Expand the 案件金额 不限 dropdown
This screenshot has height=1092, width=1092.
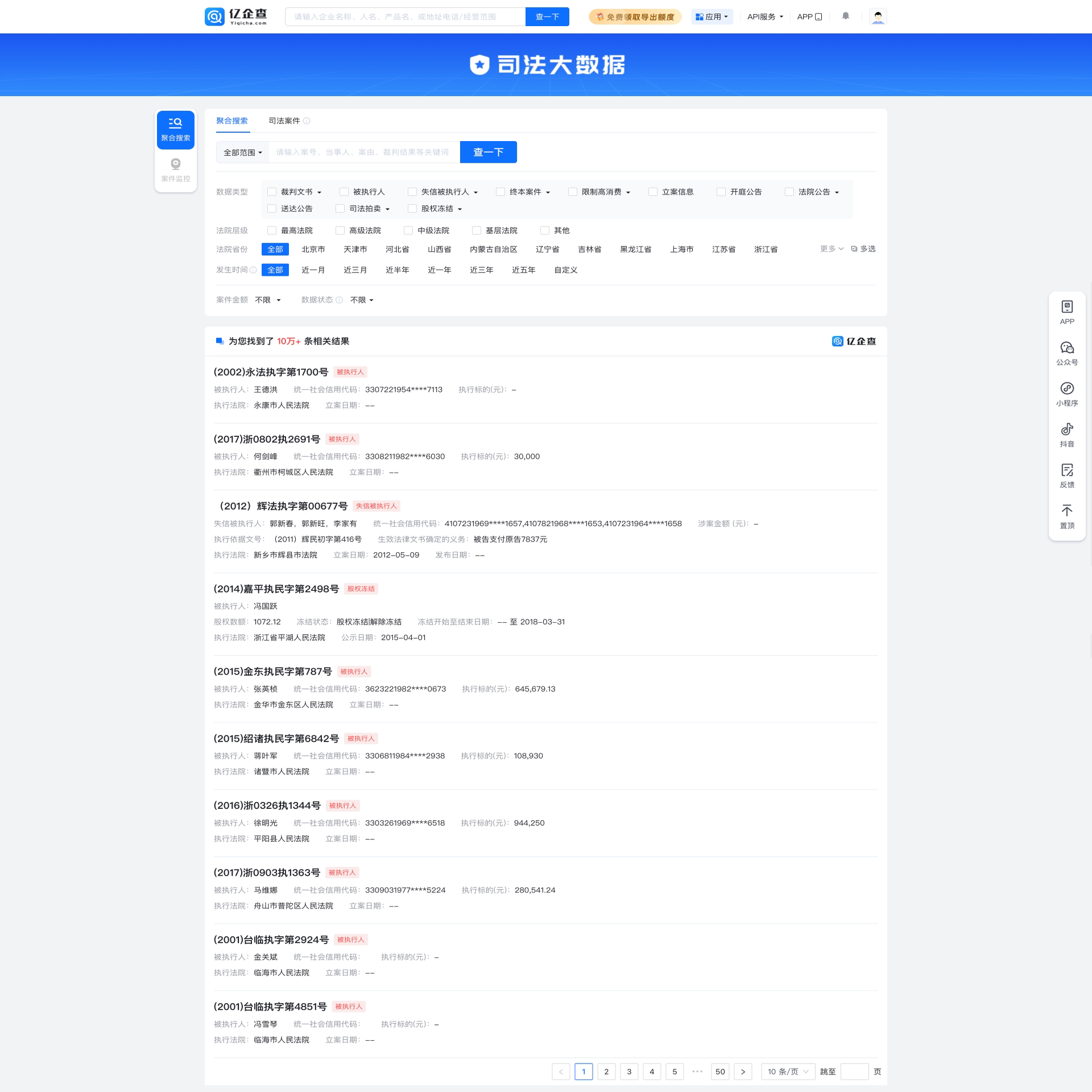tap(268, 300)
